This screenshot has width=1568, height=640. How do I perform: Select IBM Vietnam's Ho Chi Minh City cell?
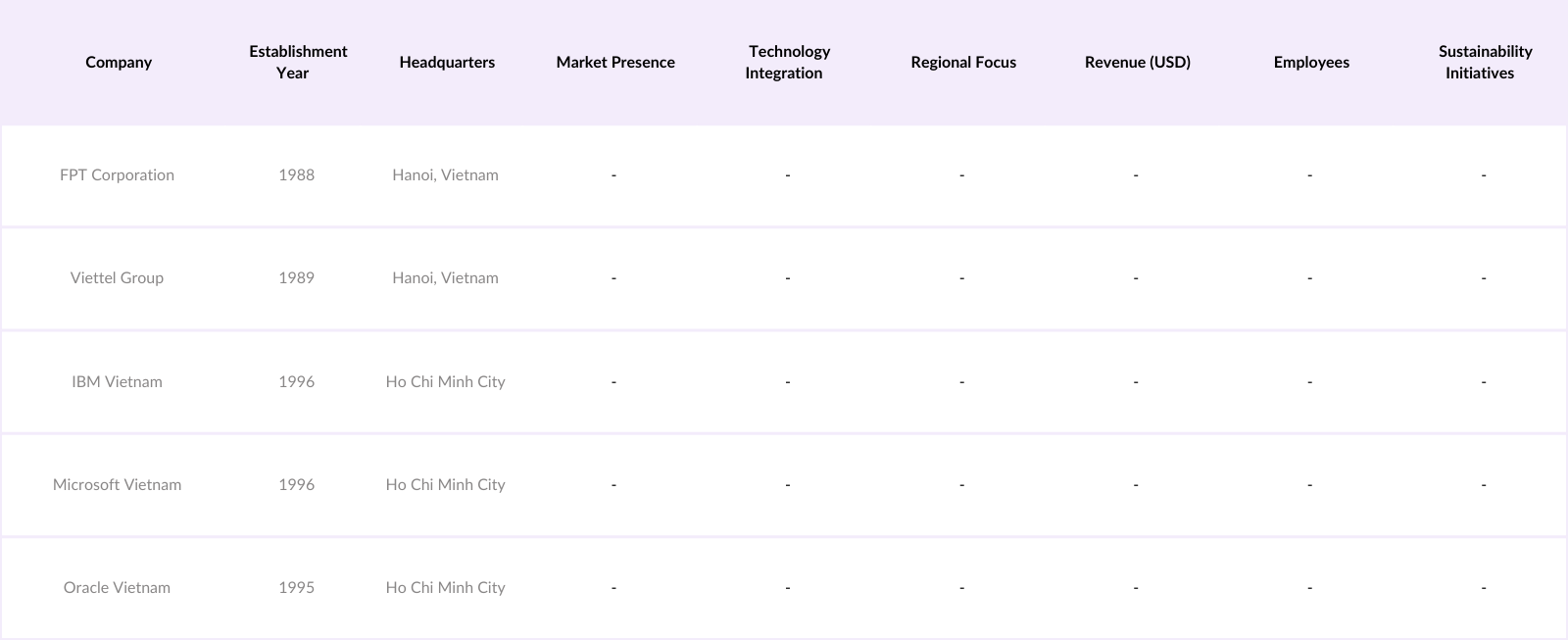[445, 382]
